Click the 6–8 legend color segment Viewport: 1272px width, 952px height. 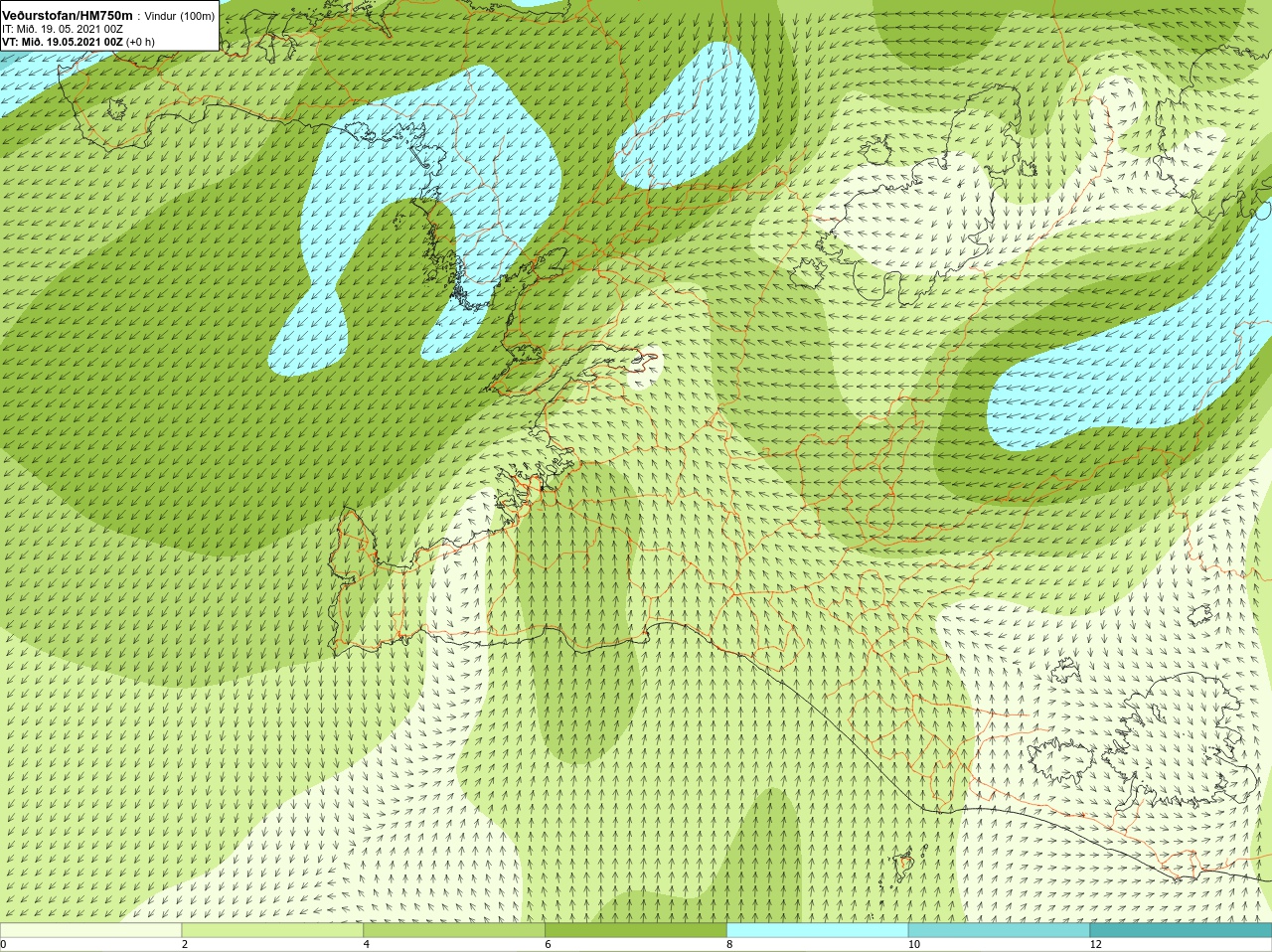point(636,930)
